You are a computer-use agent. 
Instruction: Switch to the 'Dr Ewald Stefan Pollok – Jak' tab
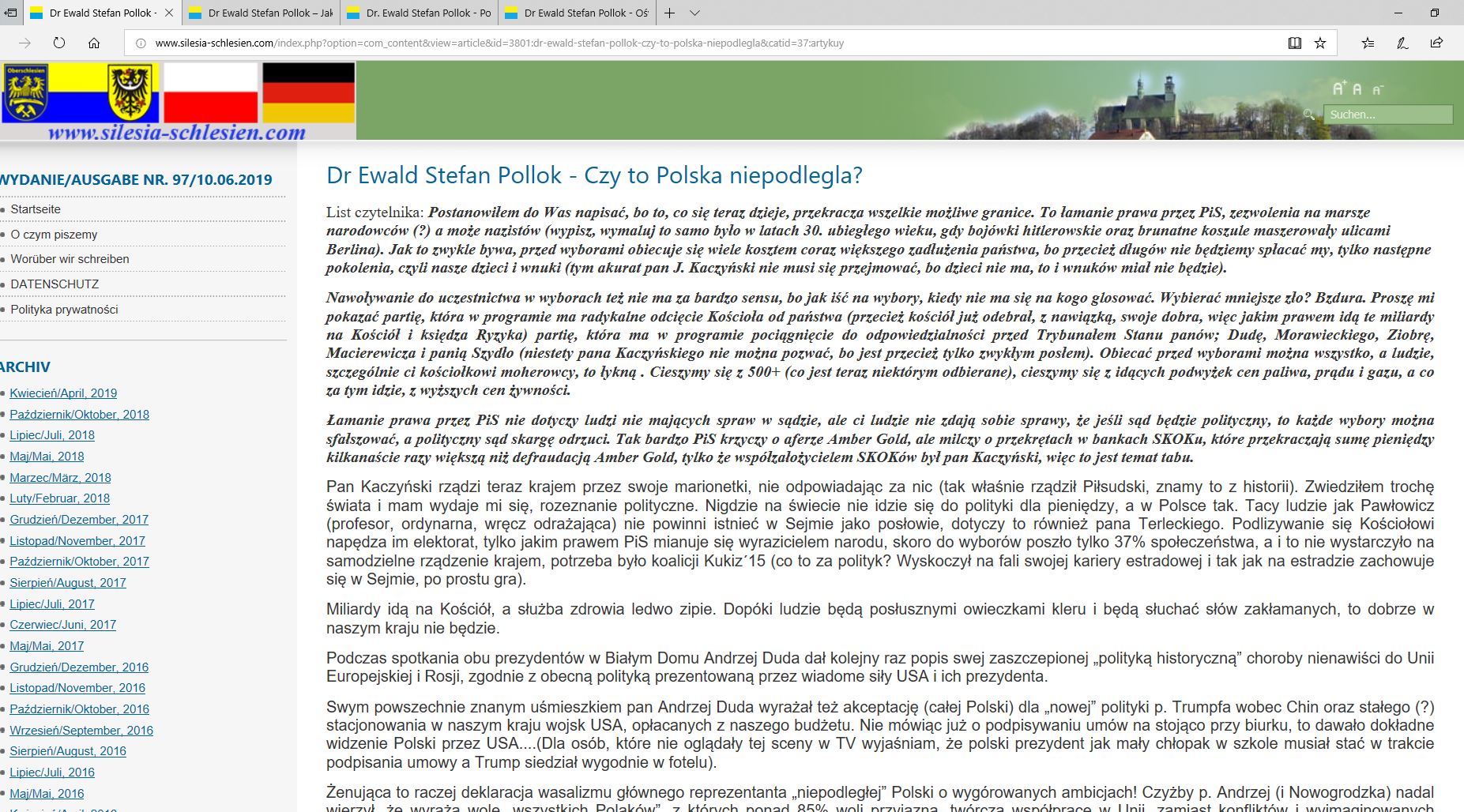pos(262,13)
